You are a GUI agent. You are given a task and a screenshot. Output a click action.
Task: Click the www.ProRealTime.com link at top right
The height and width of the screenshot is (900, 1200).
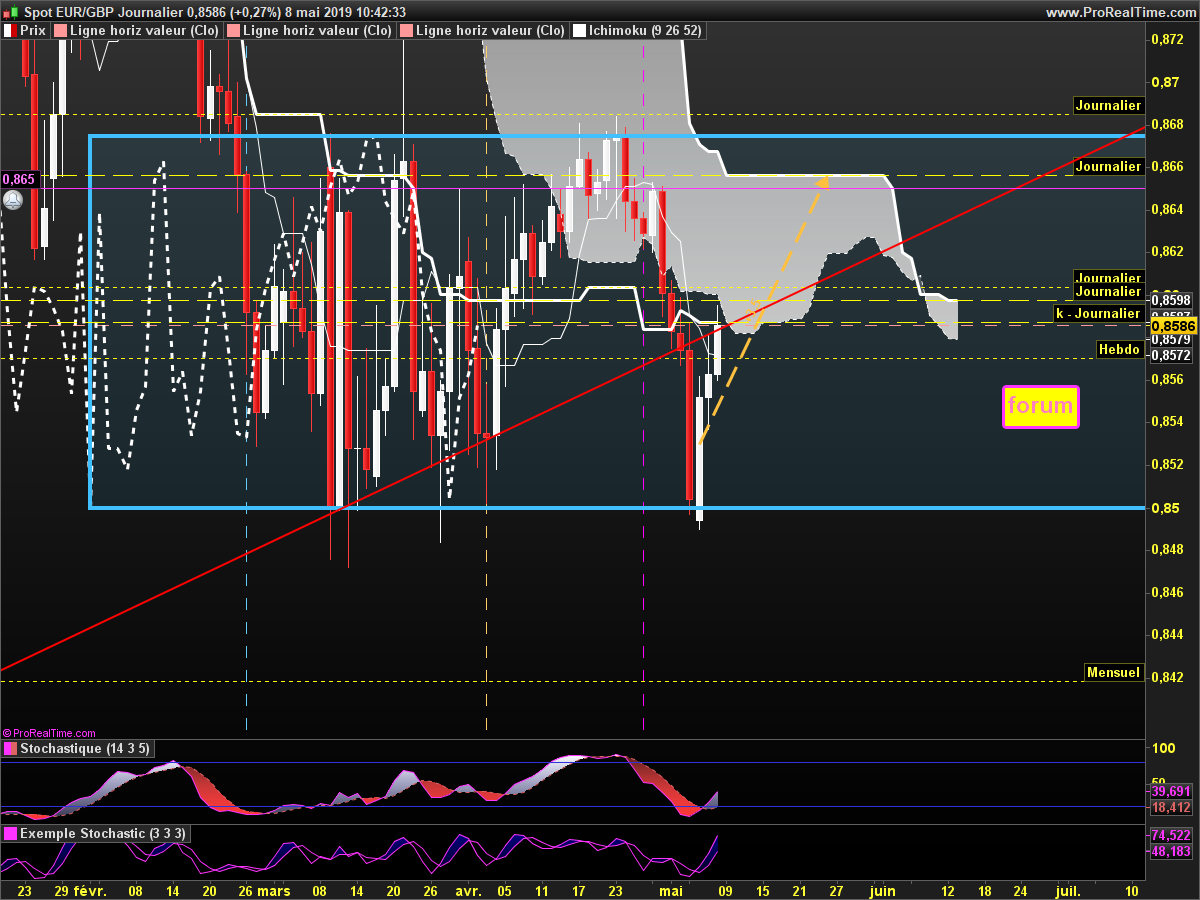(x=1120, y=12)
